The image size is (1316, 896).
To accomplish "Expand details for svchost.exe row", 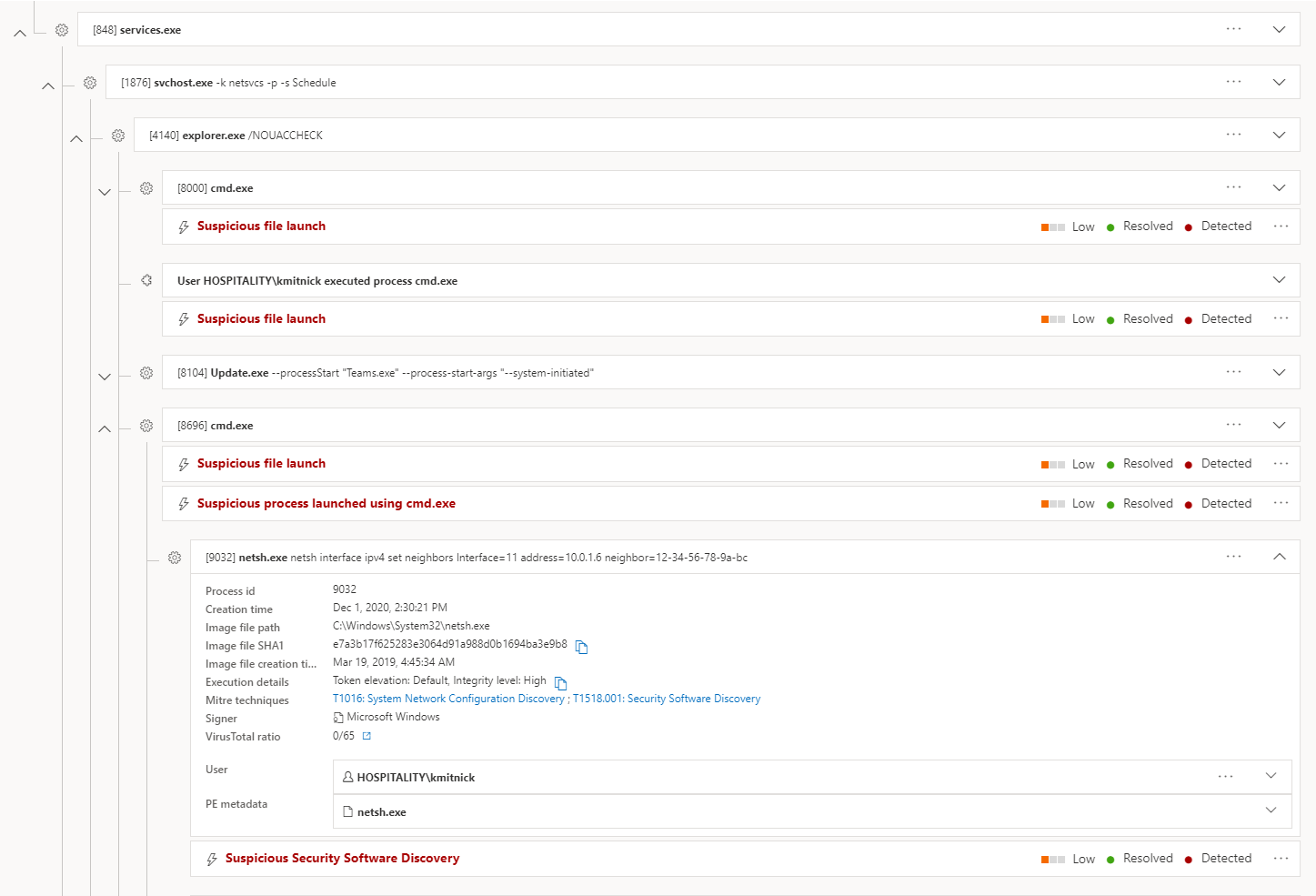I will click(x=1279, y=82).
